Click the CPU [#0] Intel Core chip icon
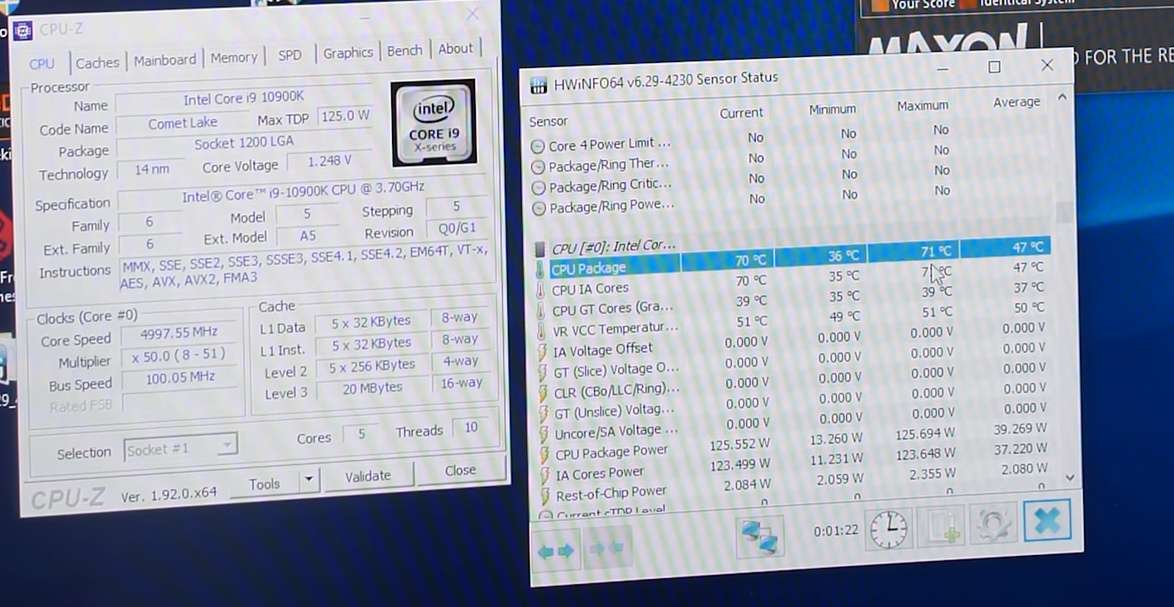The height and width of the screenshot is (607, 1174). tap(540, 248)
